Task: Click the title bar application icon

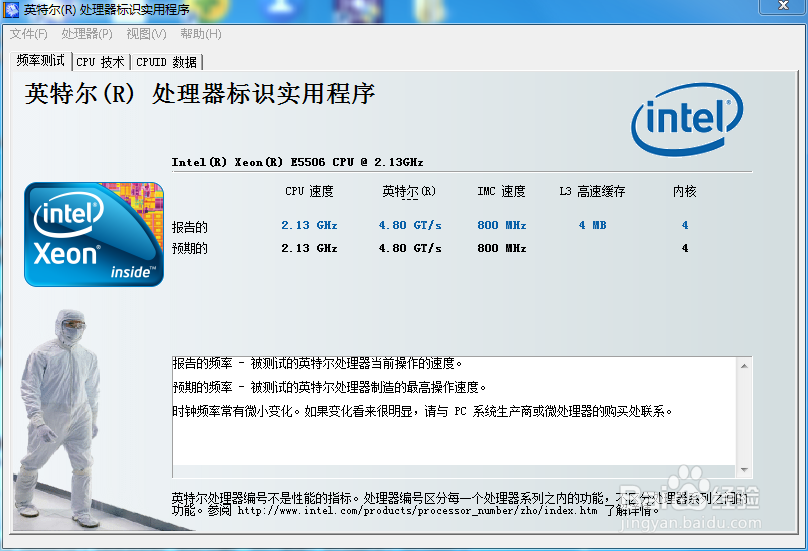Action: click(x=11, y=9)
